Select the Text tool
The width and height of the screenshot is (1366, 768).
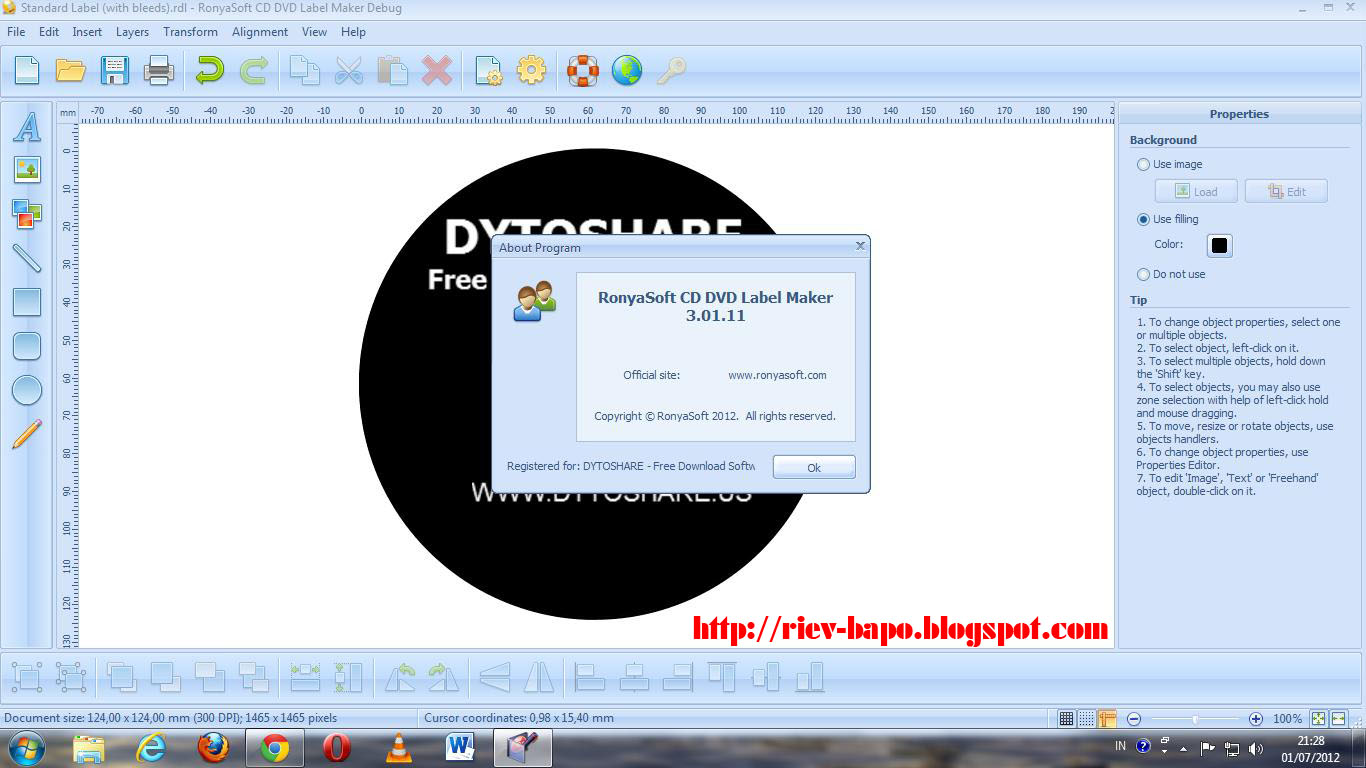(x=27, y=126)
